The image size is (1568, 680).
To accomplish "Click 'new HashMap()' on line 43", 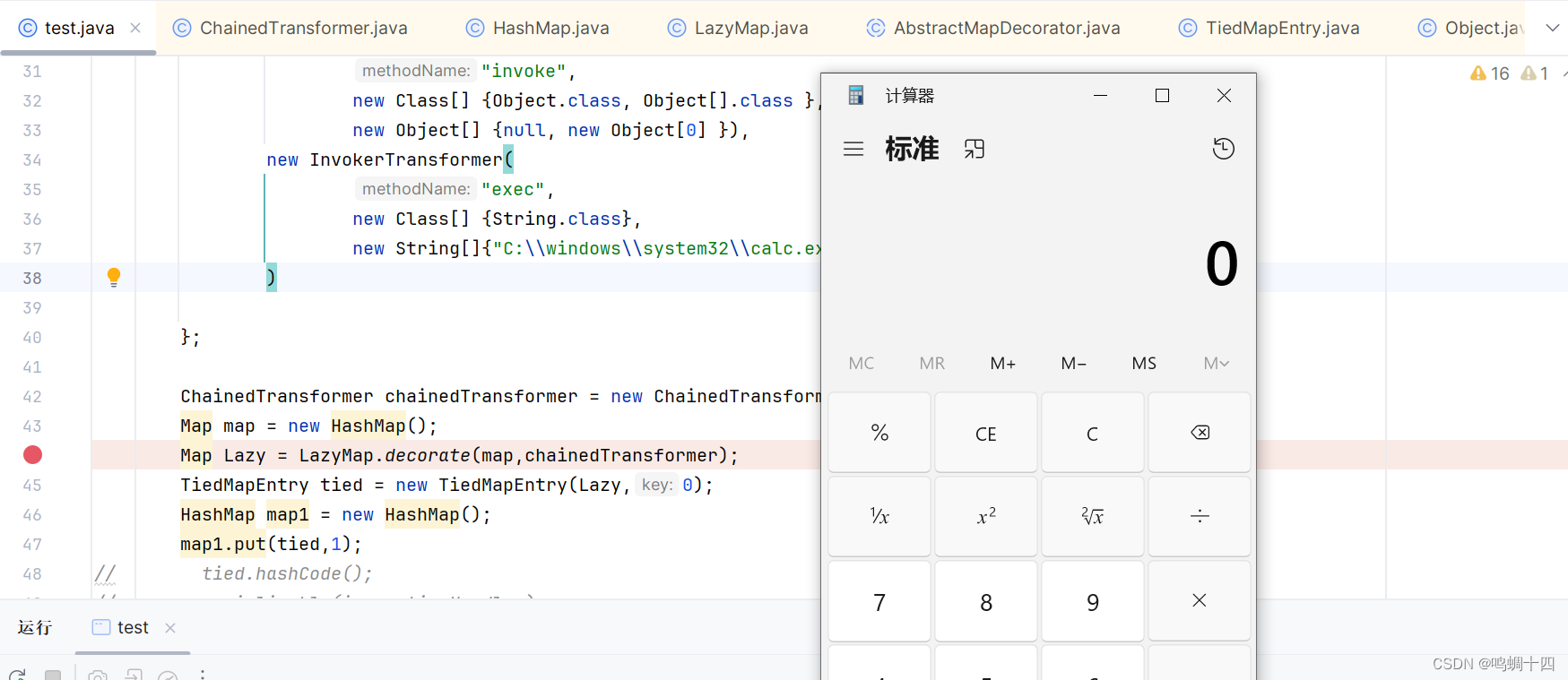I will (x=362, y=426).
